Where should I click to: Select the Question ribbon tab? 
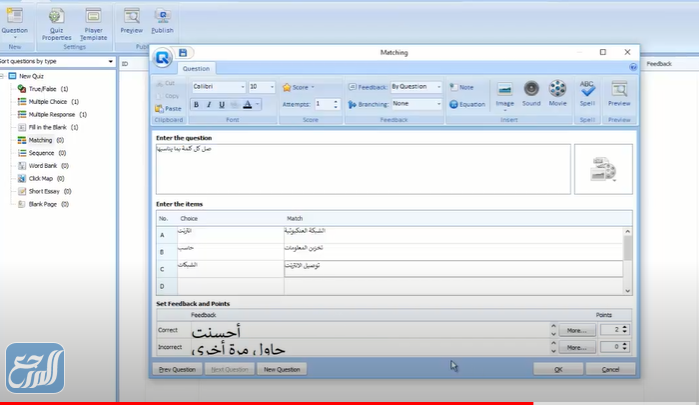tap(196, 69)
